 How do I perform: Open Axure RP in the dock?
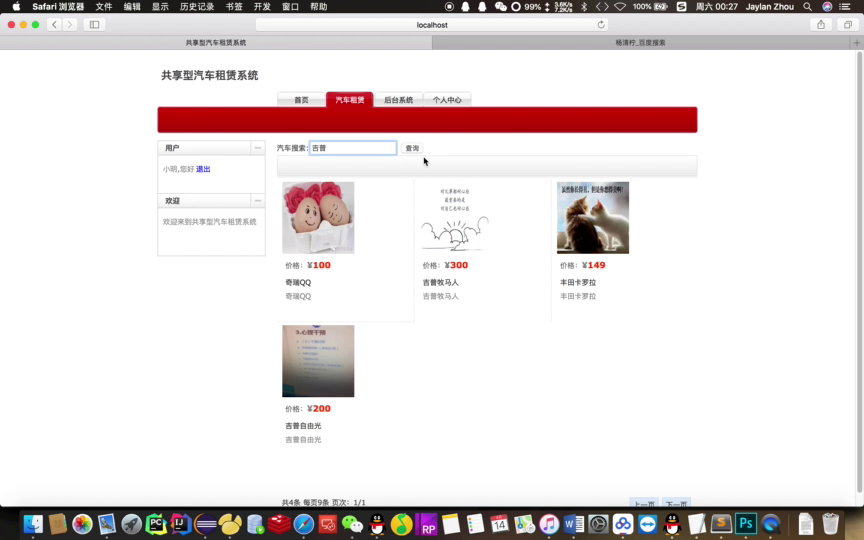point(426,524)
